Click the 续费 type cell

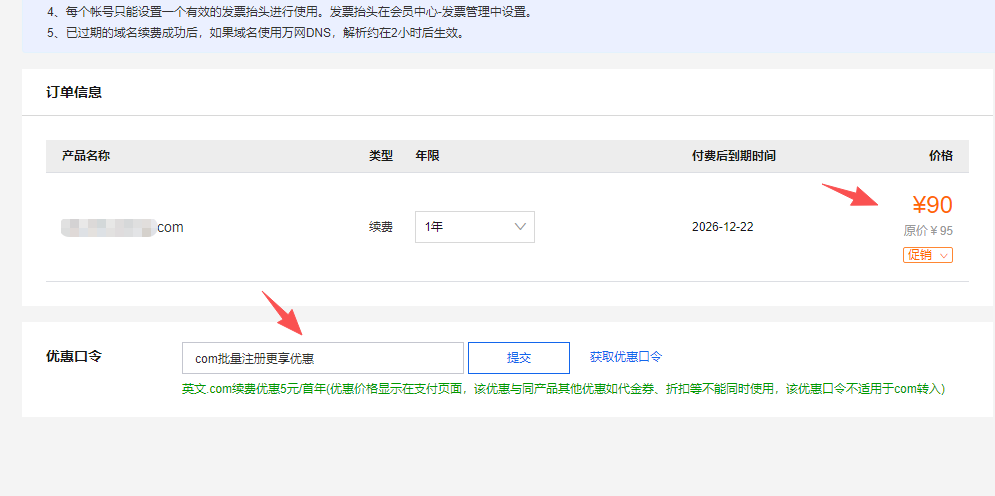tap(381, 227)
